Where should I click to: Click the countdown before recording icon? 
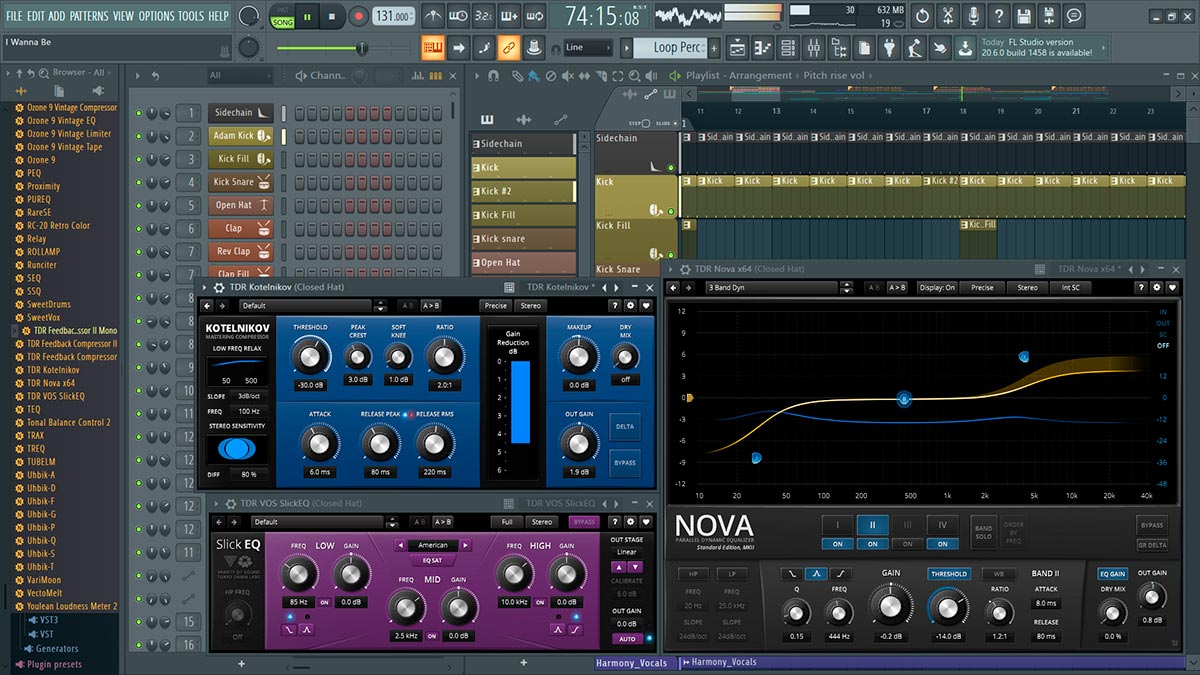[x=483, y=16]
